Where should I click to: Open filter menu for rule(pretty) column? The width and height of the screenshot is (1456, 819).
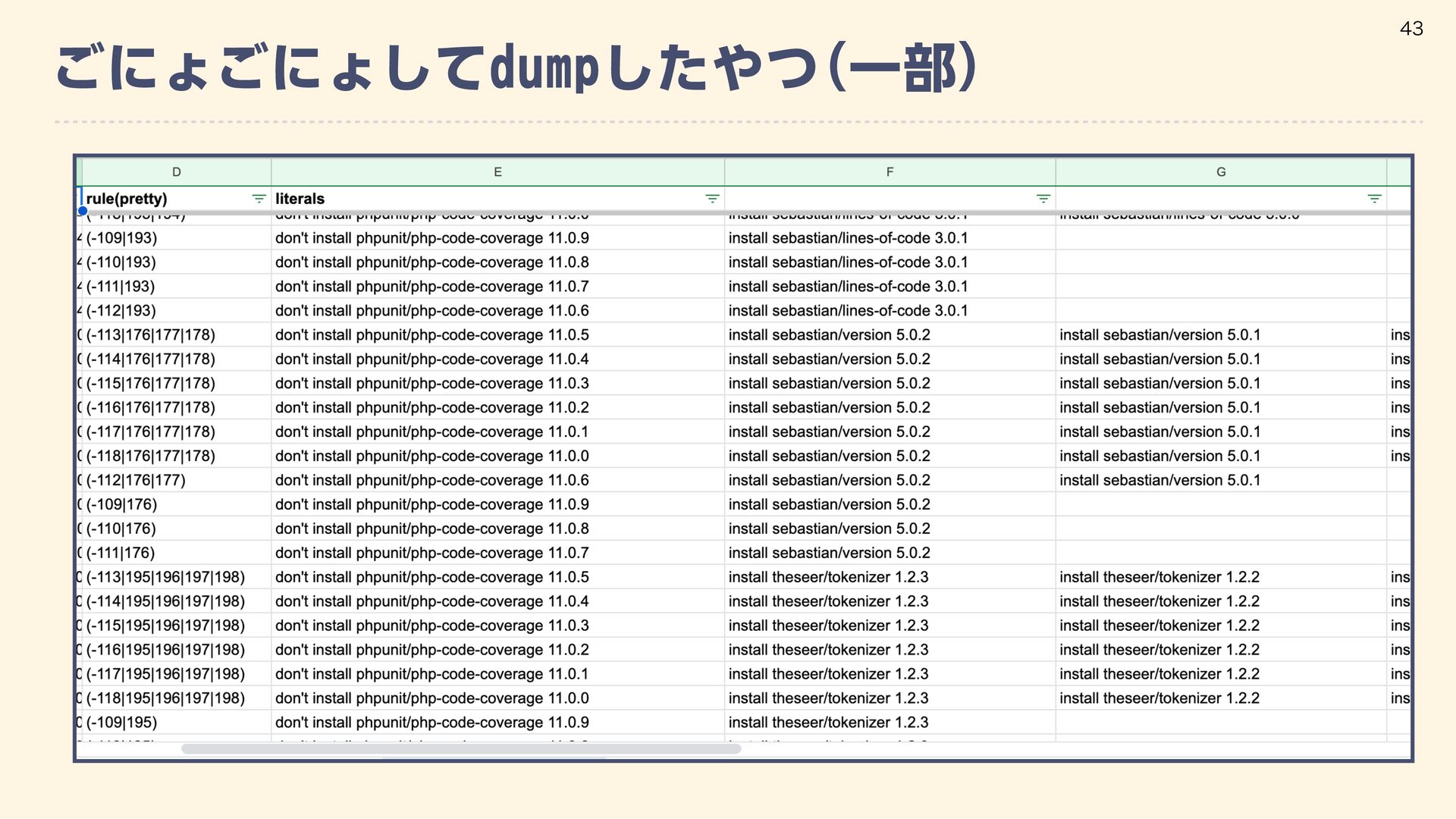(x=259, y=199)
